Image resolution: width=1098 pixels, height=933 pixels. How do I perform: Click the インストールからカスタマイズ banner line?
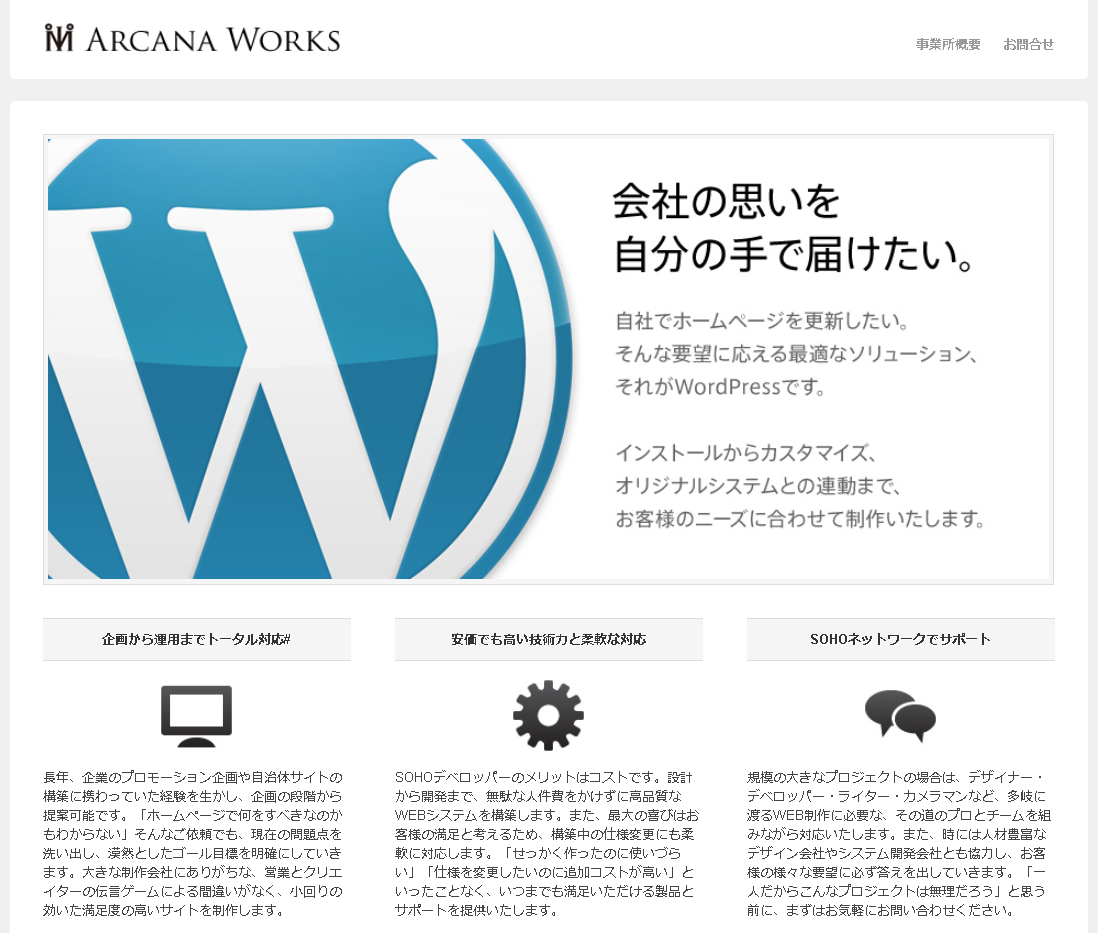point(746,452)
